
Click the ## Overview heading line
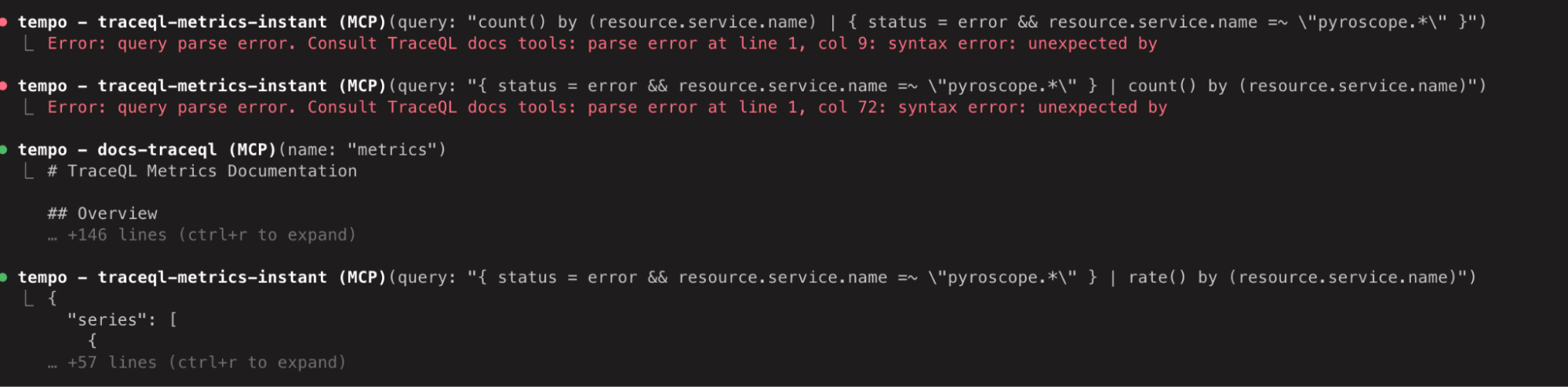102,214
